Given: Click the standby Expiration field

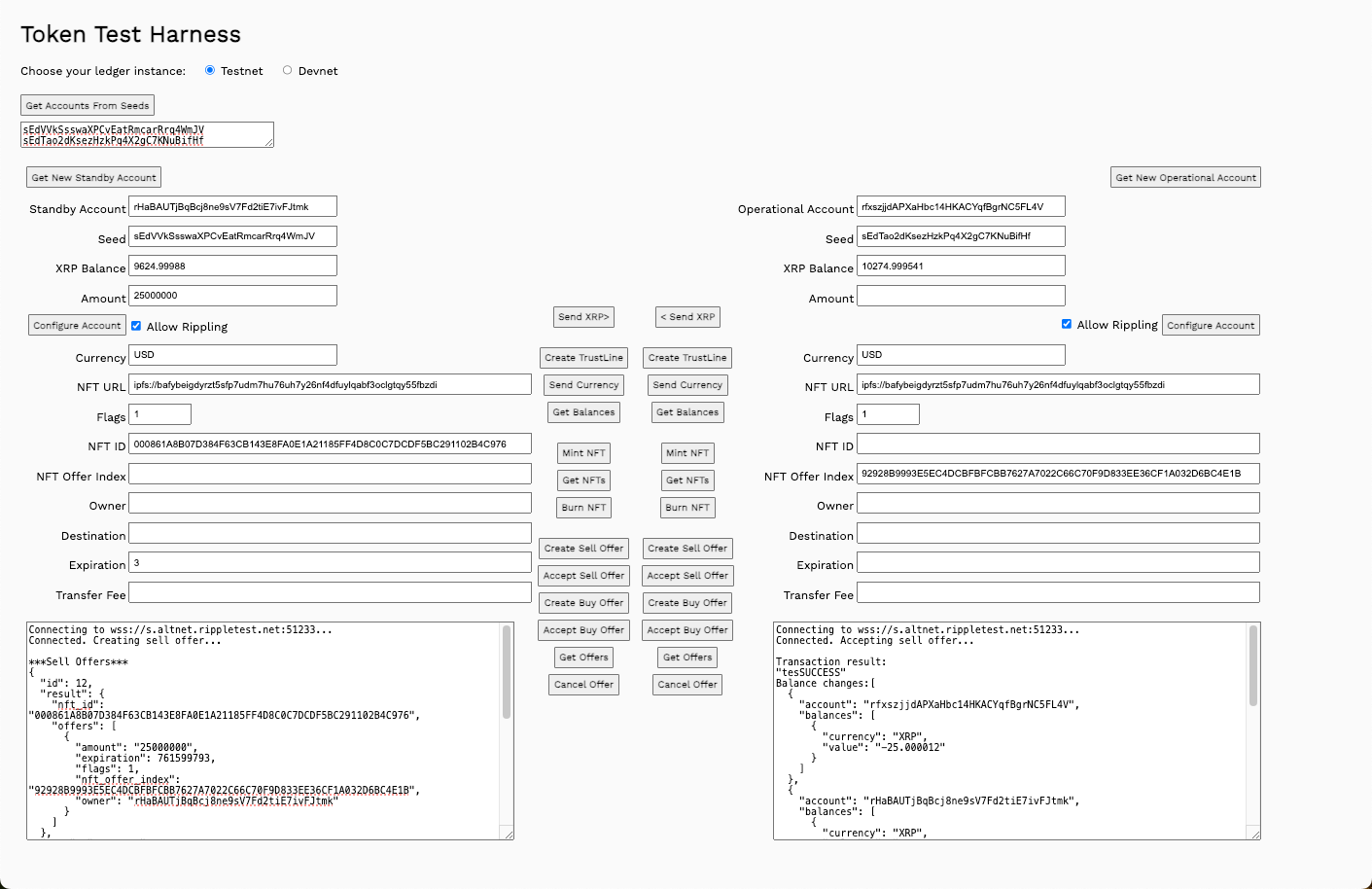Looking at the screenshot, I should coord(331,563).
